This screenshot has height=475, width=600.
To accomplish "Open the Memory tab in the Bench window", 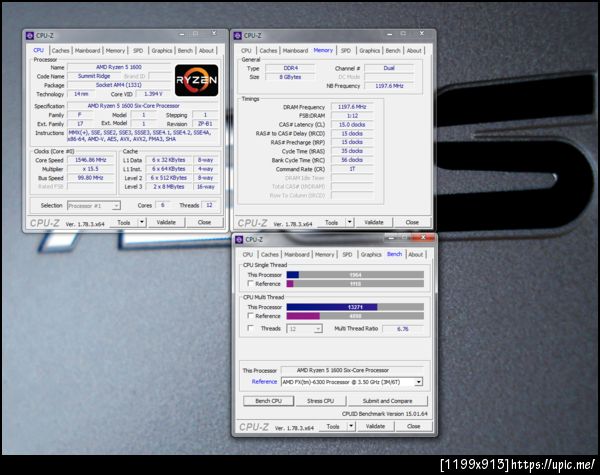I will tap(324, 255).
